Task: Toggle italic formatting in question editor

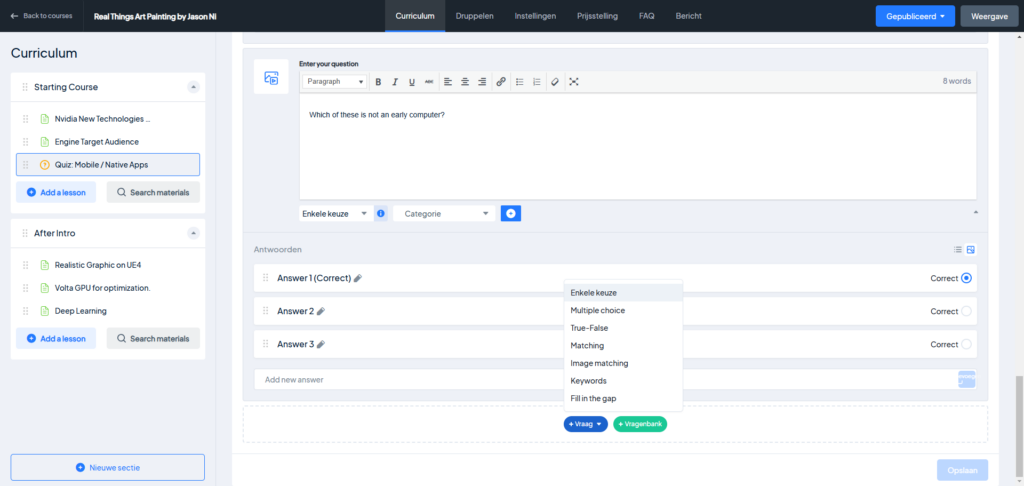Action: click(x=394, y=82)
